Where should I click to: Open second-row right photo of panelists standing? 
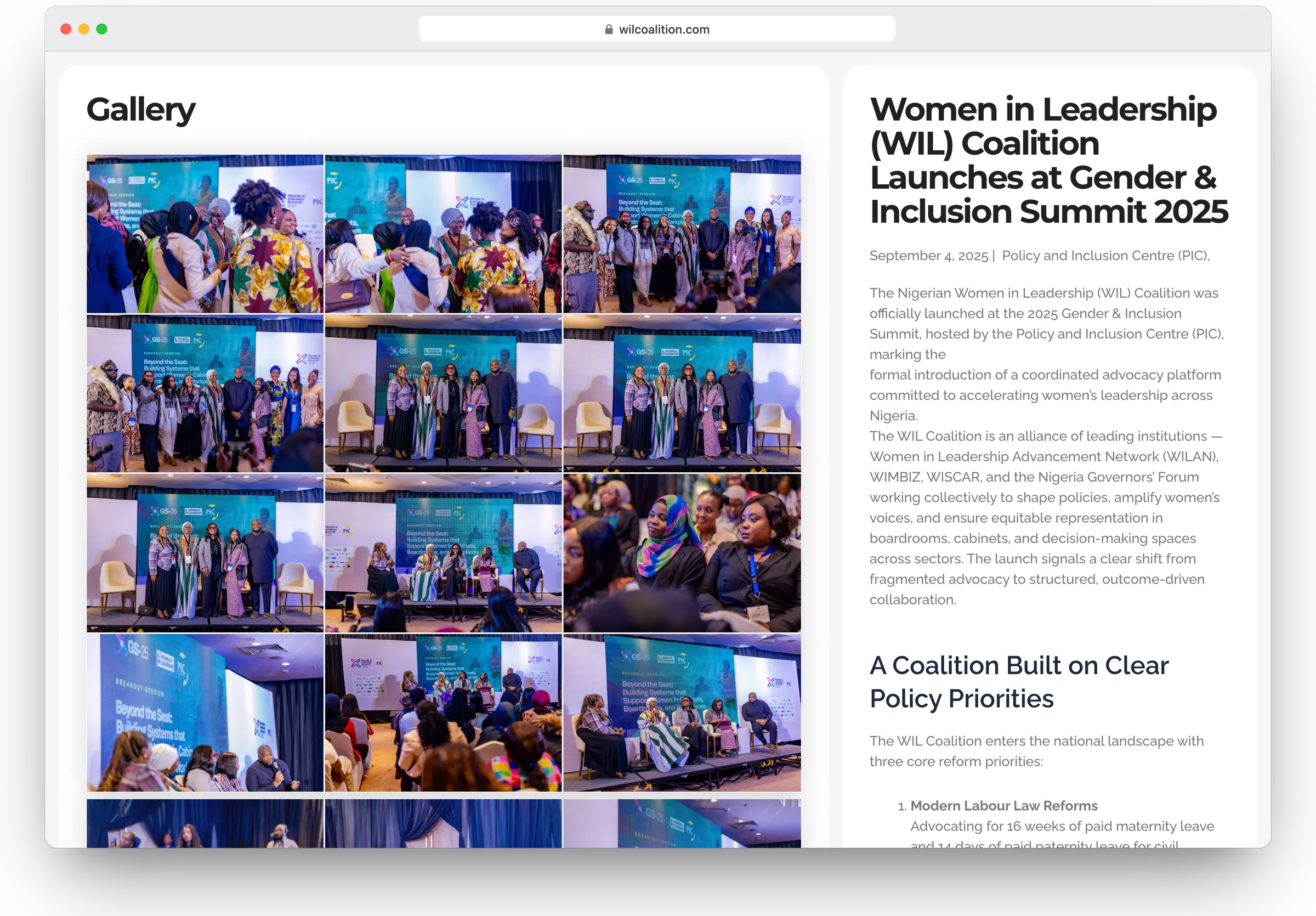tap(682, 393)
